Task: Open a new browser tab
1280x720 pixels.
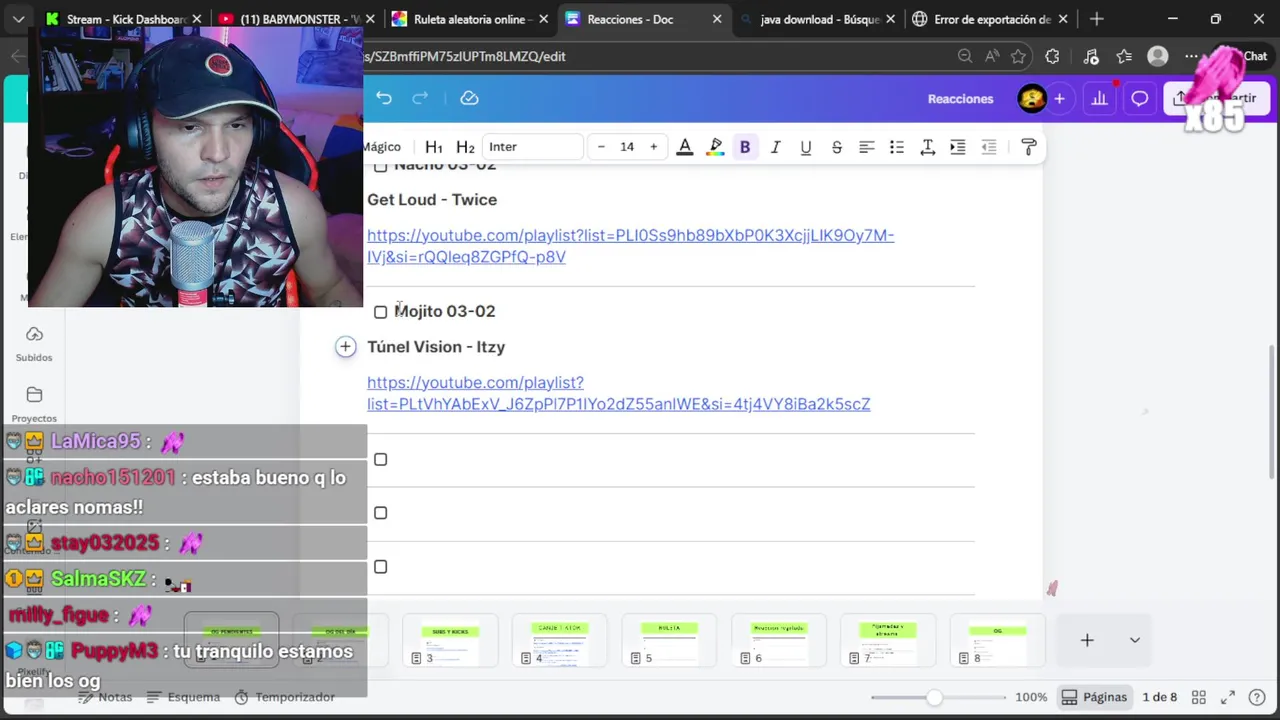Action: pyautogui.click(x=1097, y=19)
